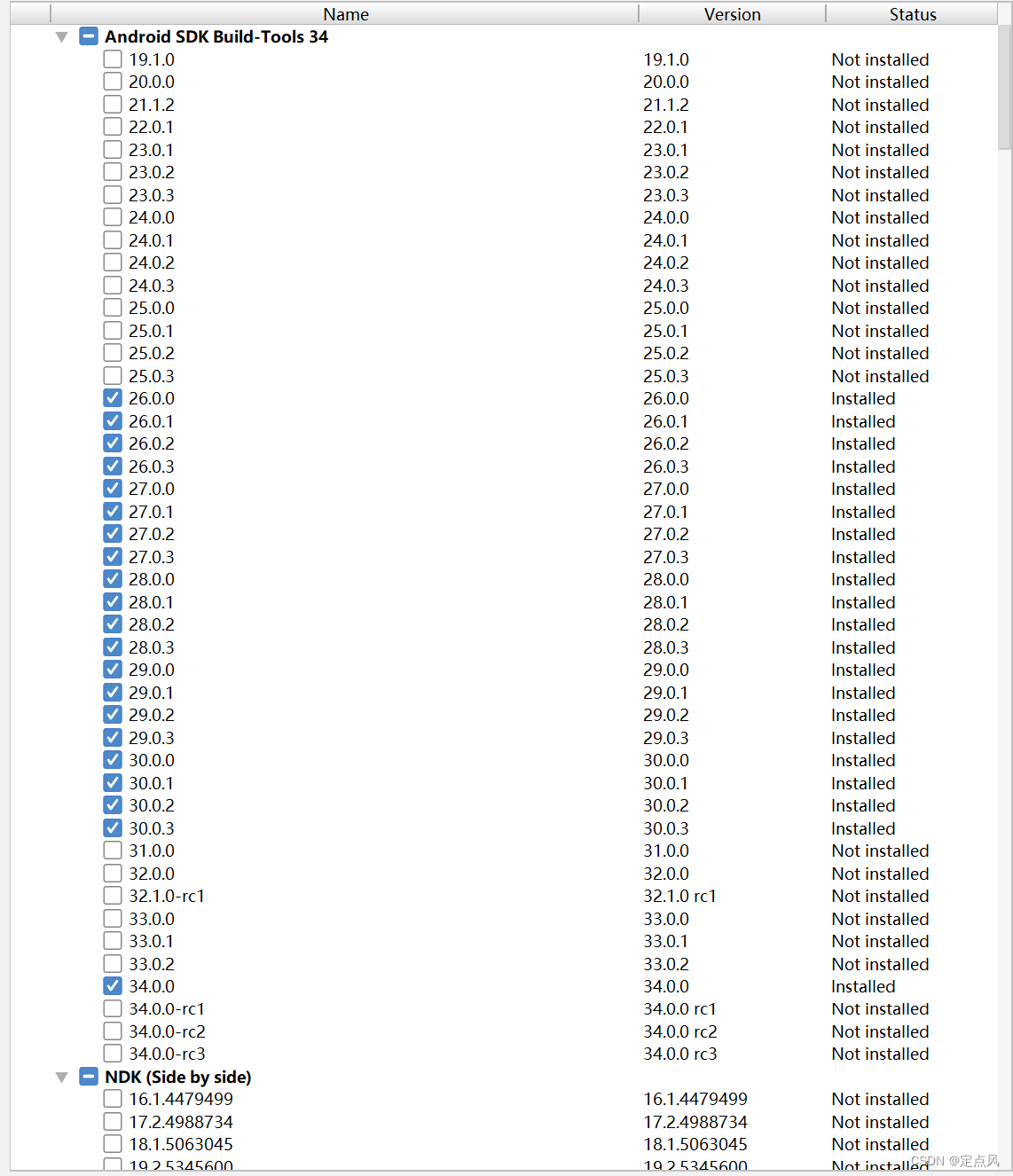The width and height of the screenshot is (1013, 1176).
Task: Select the 29.0.0 row name
Action: pos(152,670)
